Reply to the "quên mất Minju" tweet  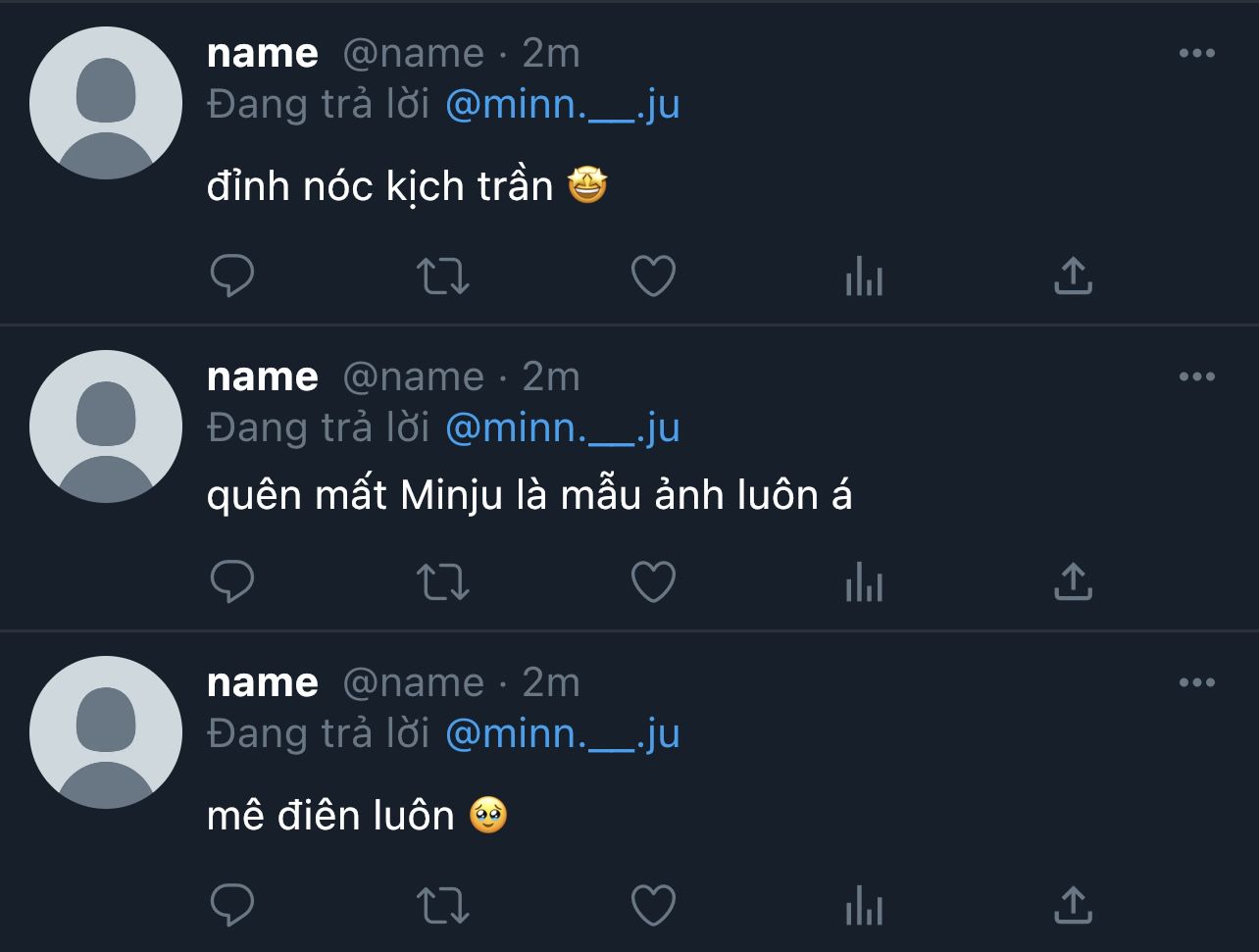click(232, 582)
